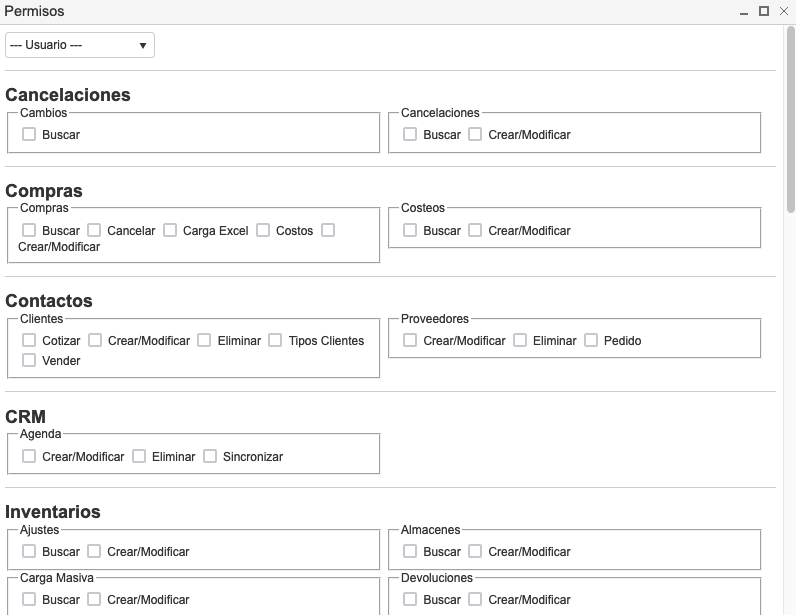Enable the Vender permission for Clientes

click(29, 360)
